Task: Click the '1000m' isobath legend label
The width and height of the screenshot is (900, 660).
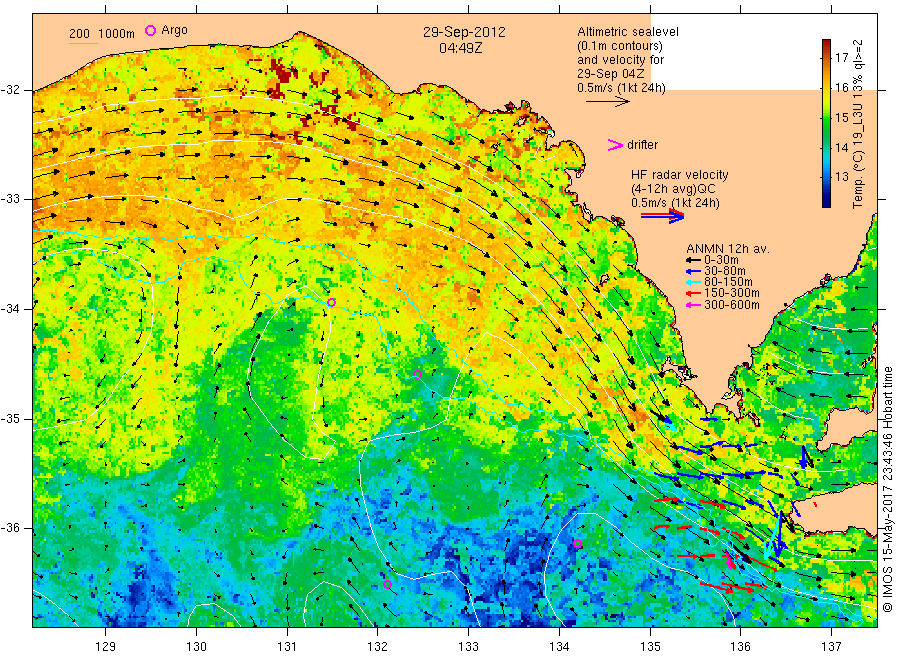Action: point(117,34)
